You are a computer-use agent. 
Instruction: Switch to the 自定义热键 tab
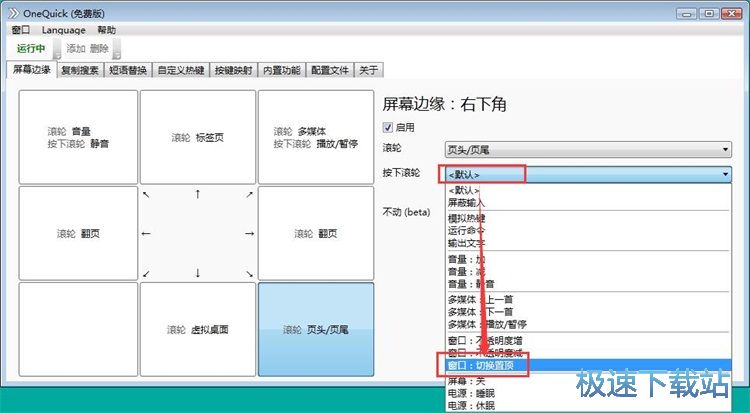[181, 70]
